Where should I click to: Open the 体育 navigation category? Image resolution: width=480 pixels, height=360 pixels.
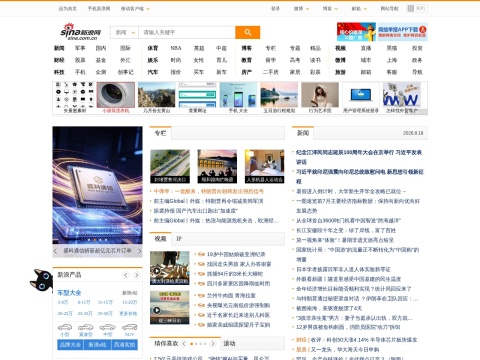click(153, 48)
